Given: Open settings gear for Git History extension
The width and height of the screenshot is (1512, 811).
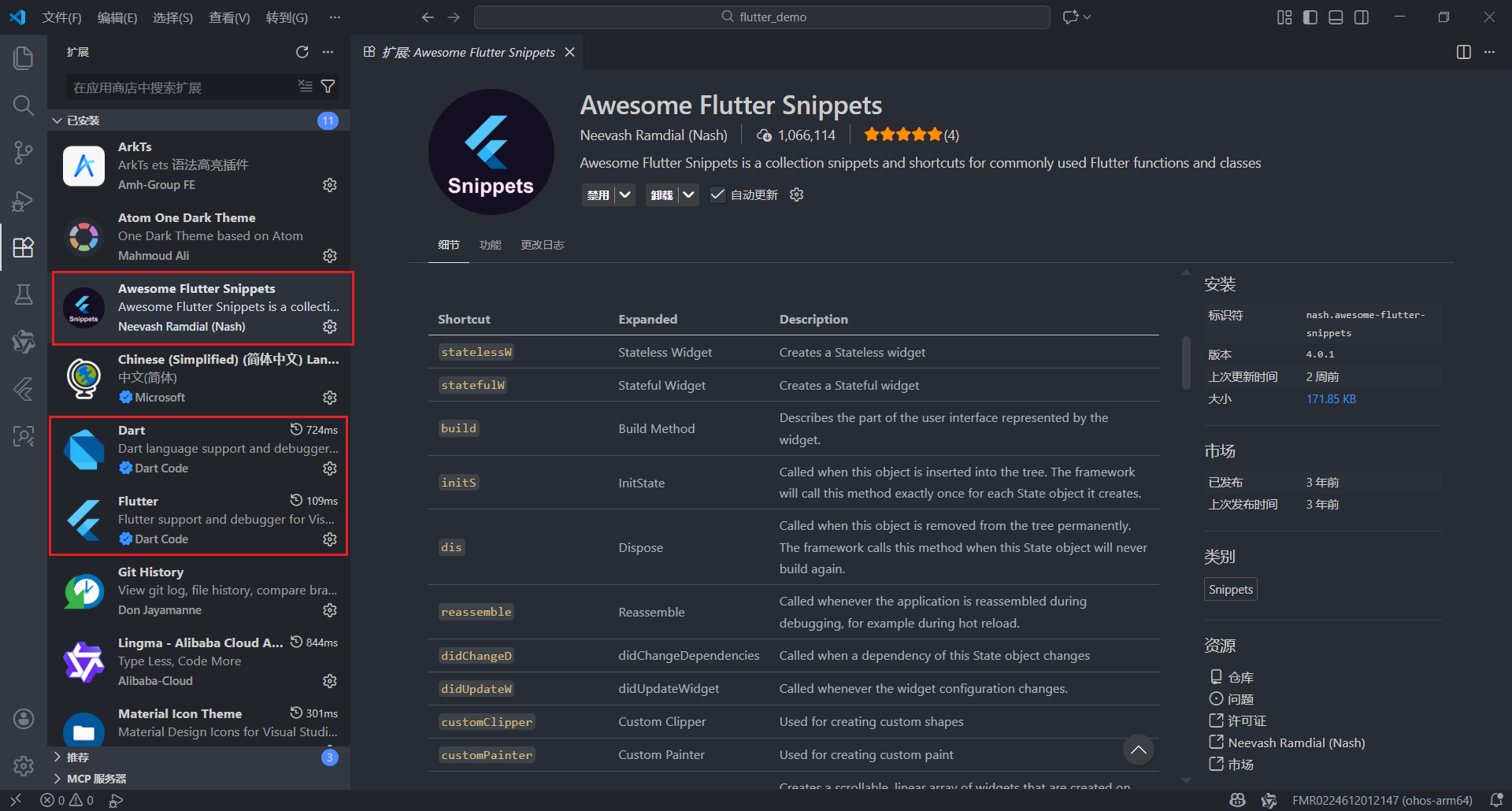Looking at the screenshot, I should coord(330,610).
